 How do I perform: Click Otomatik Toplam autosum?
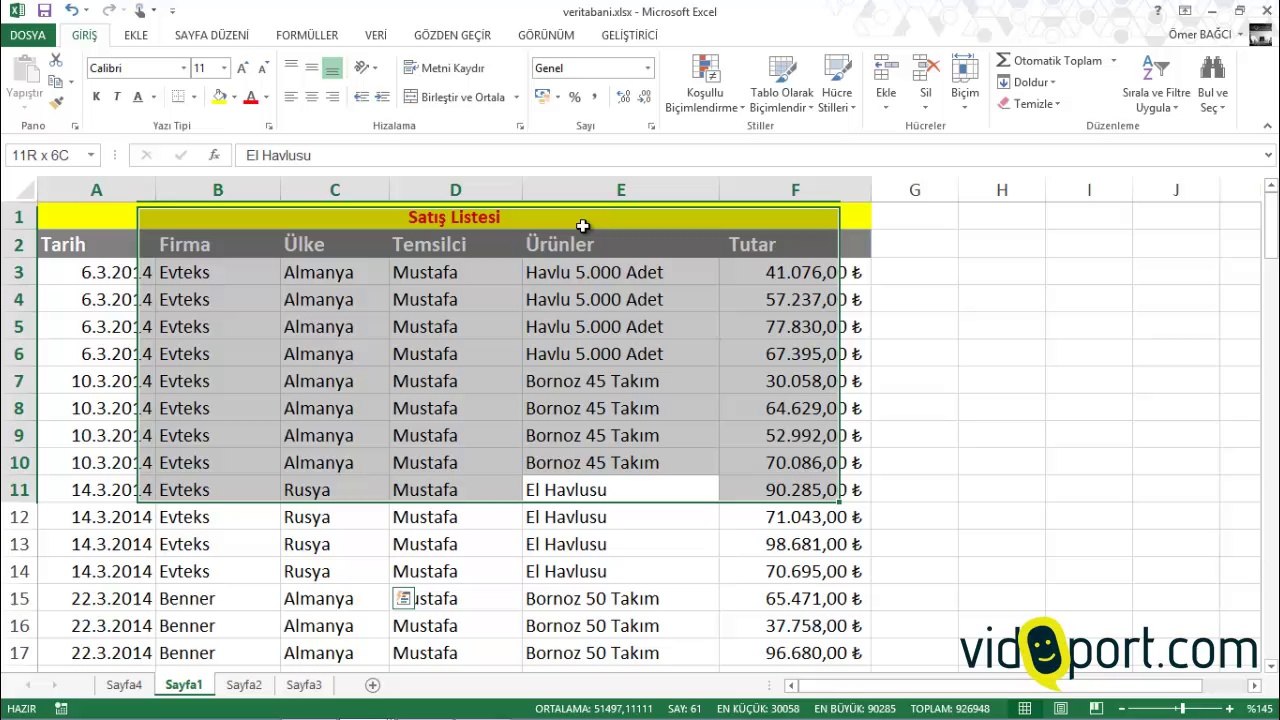1049,60
